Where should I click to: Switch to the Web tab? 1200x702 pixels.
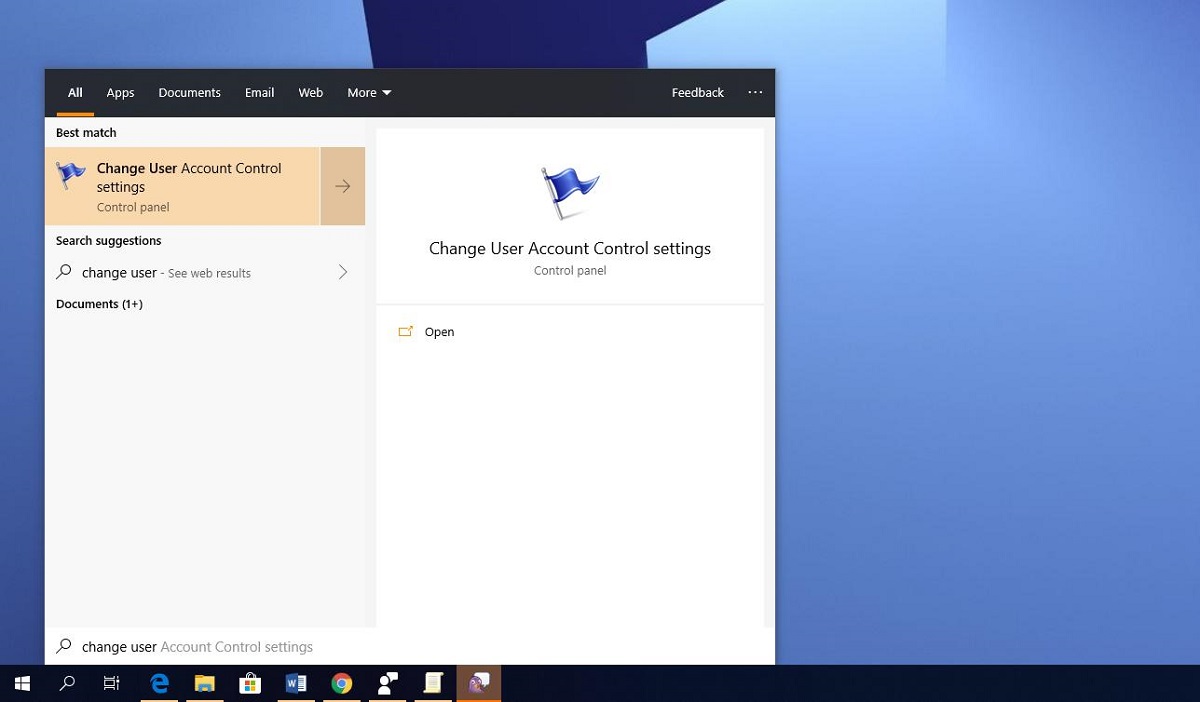310,92
